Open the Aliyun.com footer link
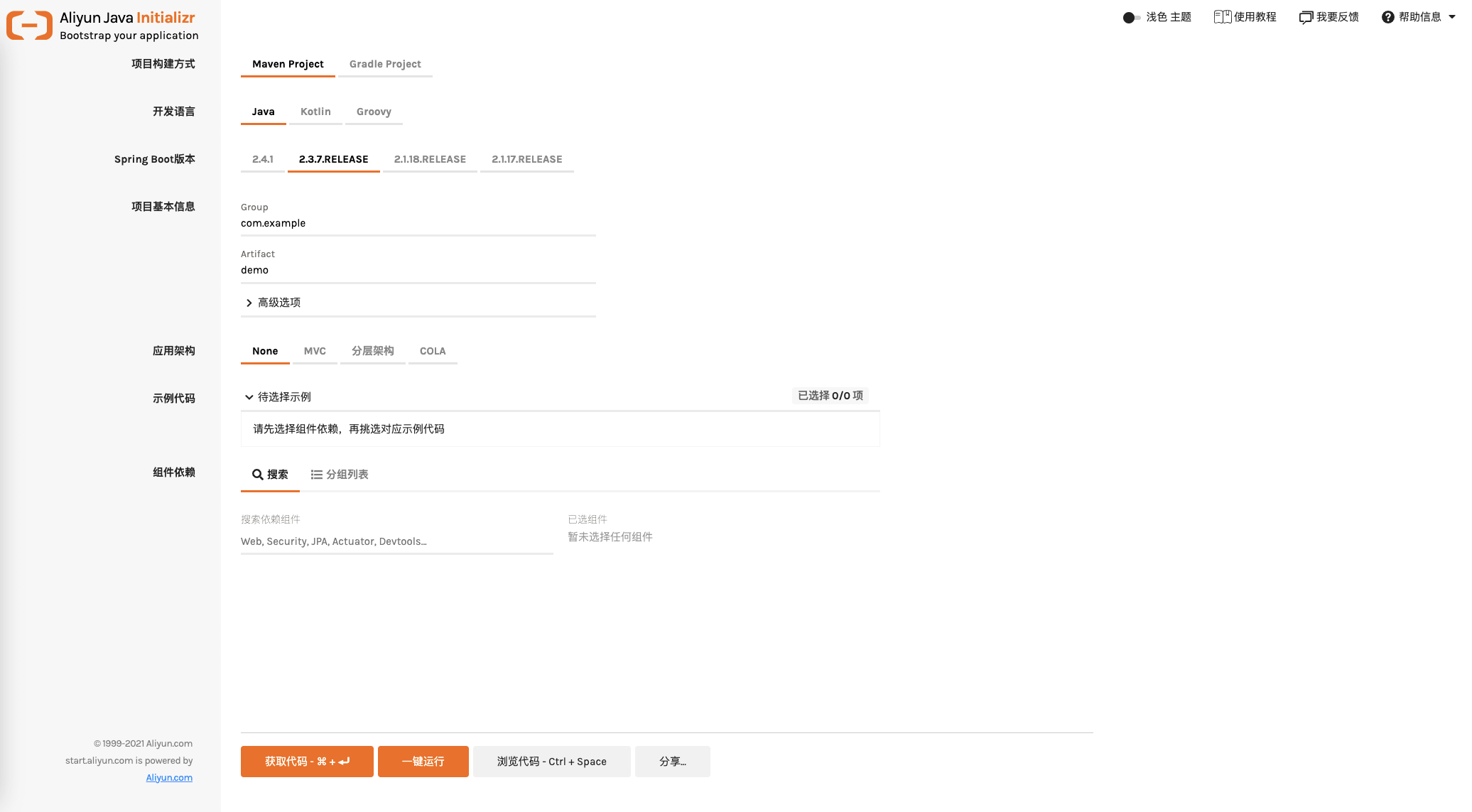The image size is (1472, 812). tap(169, 778)
